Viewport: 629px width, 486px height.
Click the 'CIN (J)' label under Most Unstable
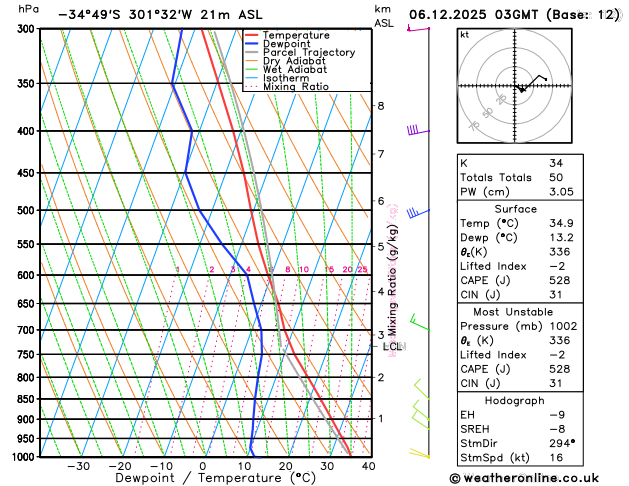point(480,384)
